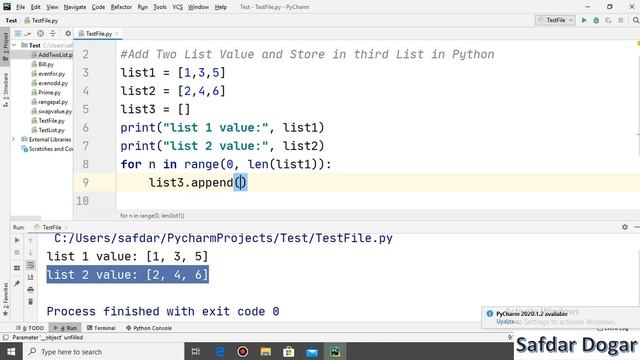The width and height of the screenshot is (640, 360).
Task: Rerun TestFile in the Run panel
Action: coord(17,240)
